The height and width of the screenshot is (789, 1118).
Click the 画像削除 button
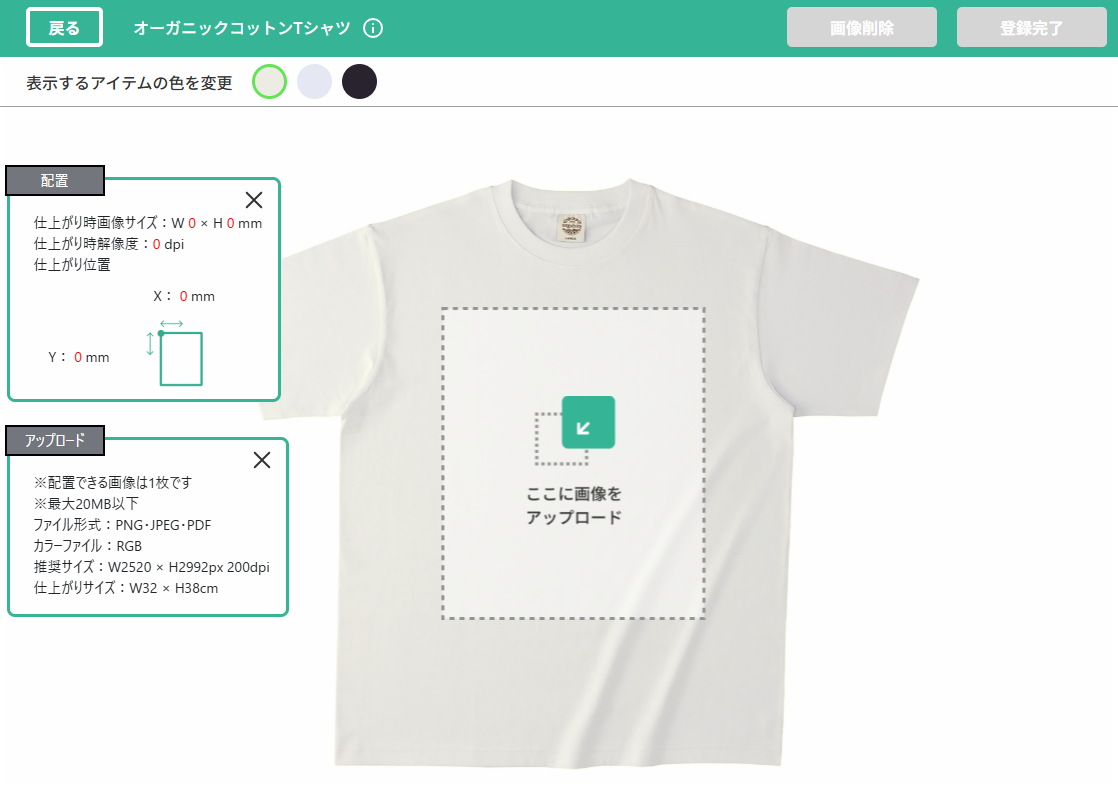click(861, 28)
